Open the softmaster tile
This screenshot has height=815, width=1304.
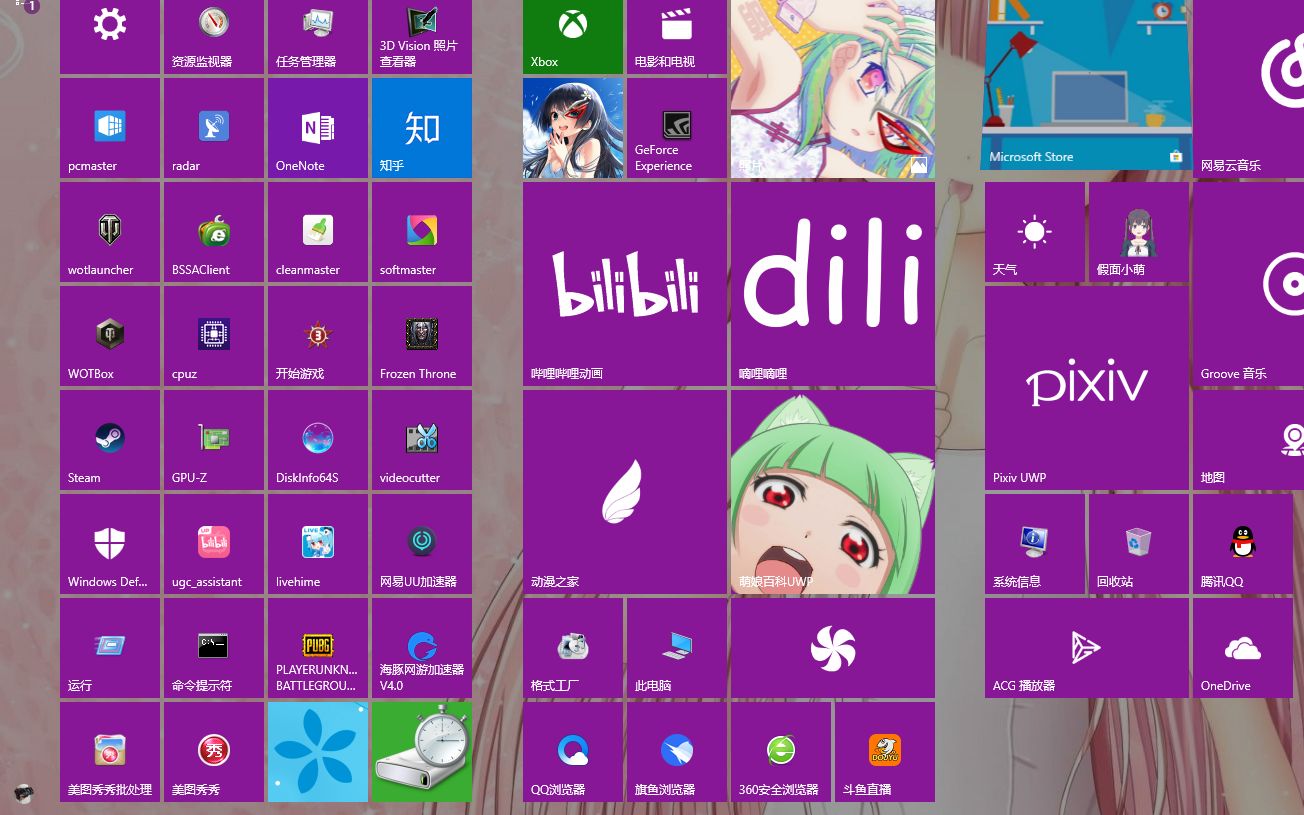(422, 232)
